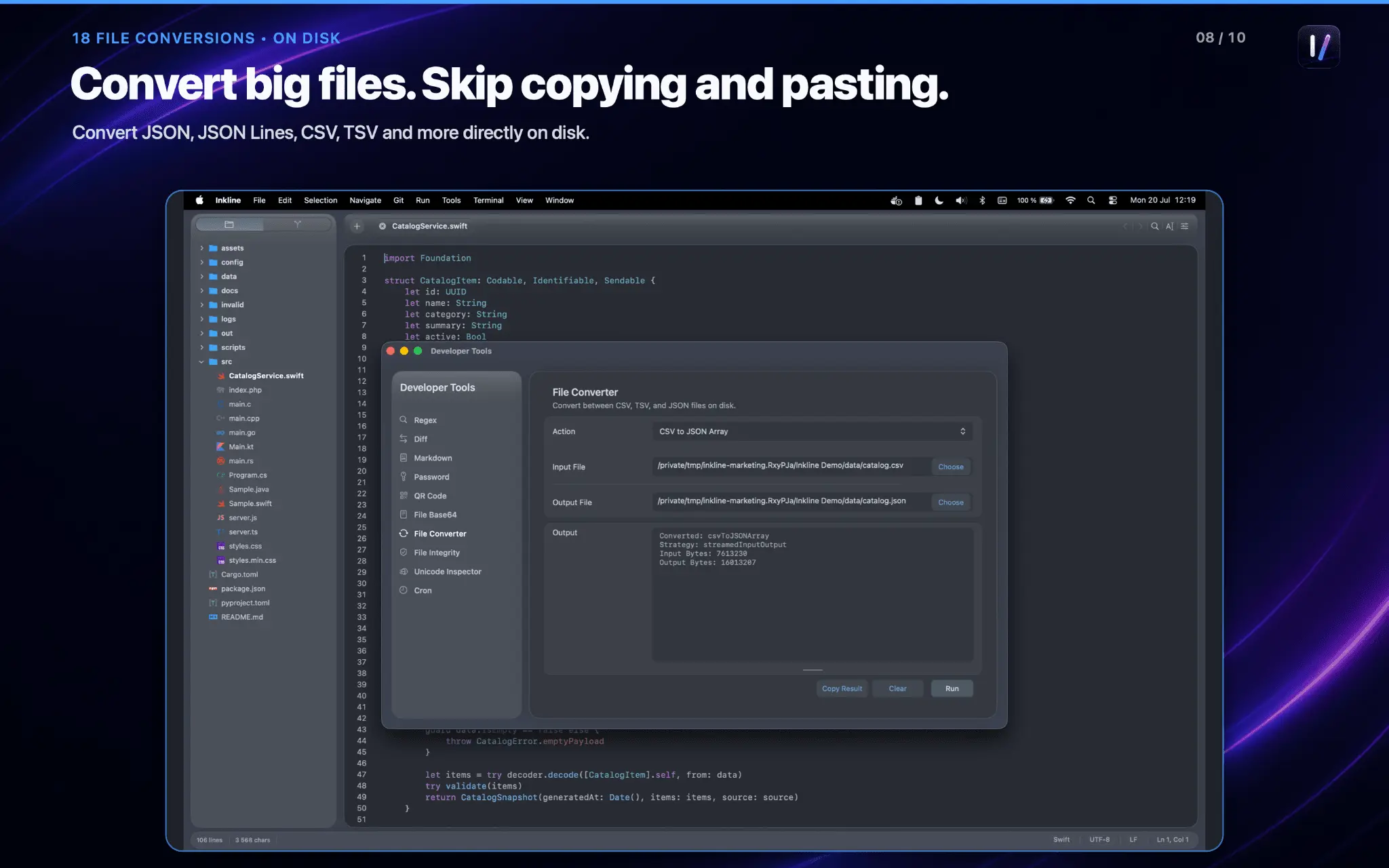
Task: Switch sidebar to Git branch view
Action: (297, 224)
